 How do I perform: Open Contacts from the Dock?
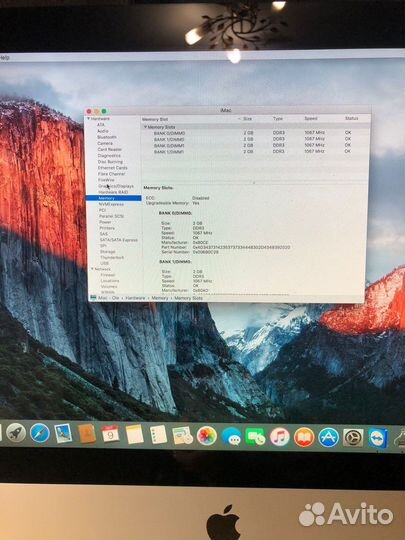tap(87, 433)
